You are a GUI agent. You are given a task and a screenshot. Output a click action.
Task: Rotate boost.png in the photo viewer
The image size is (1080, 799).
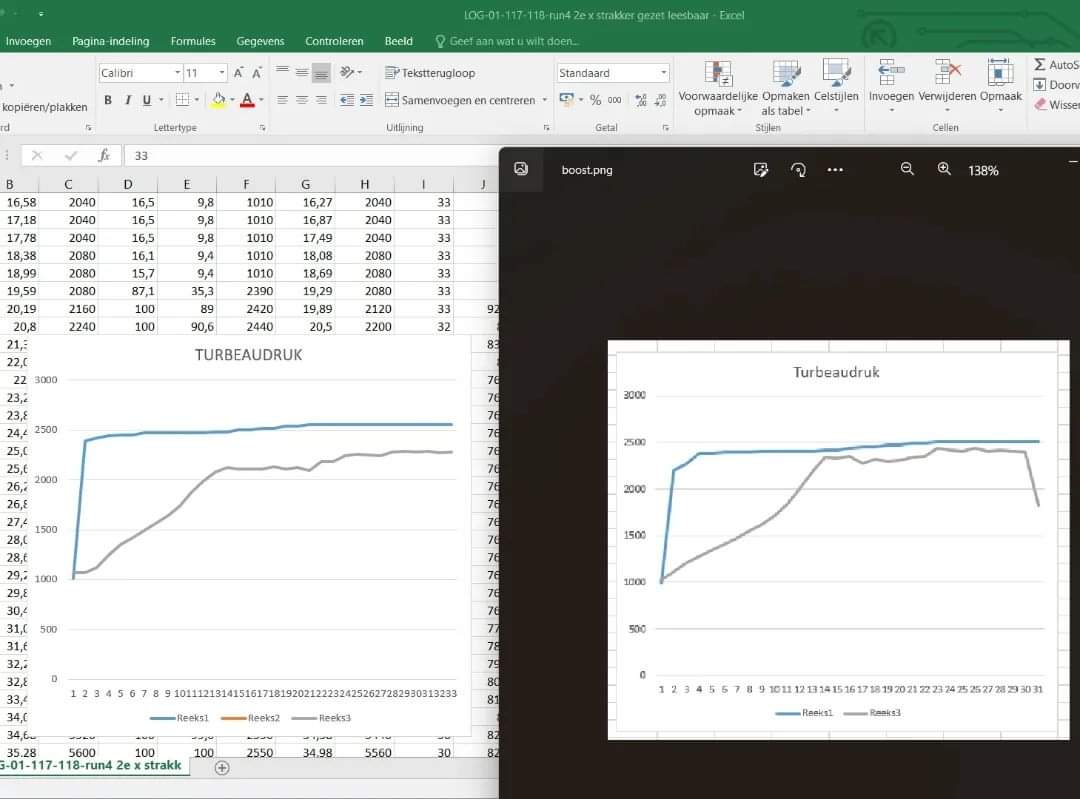[x=798, y=169]
